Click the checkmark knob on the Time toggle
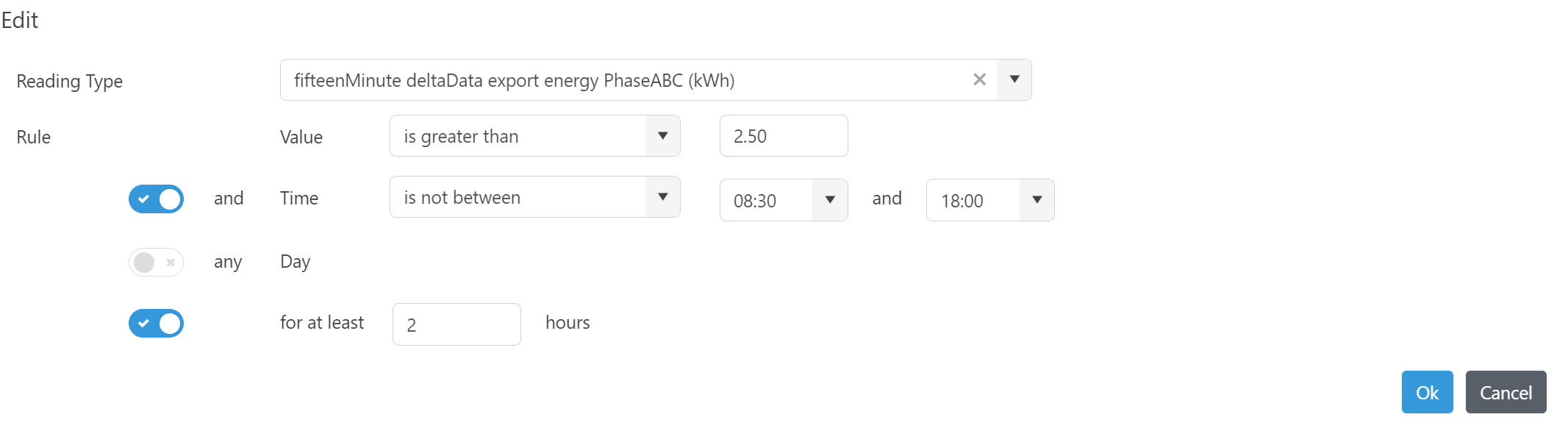 [x=144, y=199]
